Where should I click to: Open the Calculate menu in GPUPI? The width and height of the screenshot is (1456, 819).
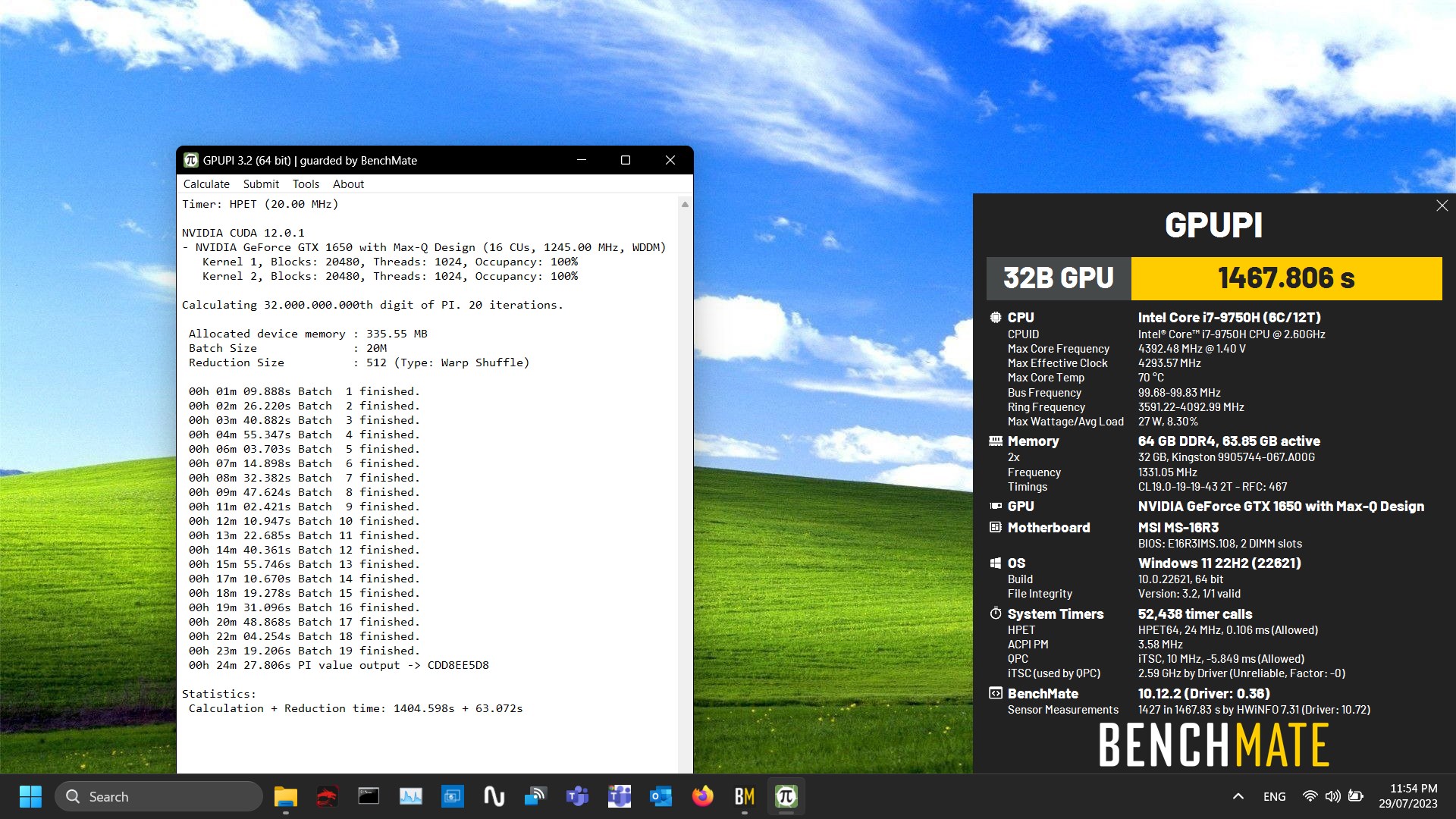pos(206,184)
